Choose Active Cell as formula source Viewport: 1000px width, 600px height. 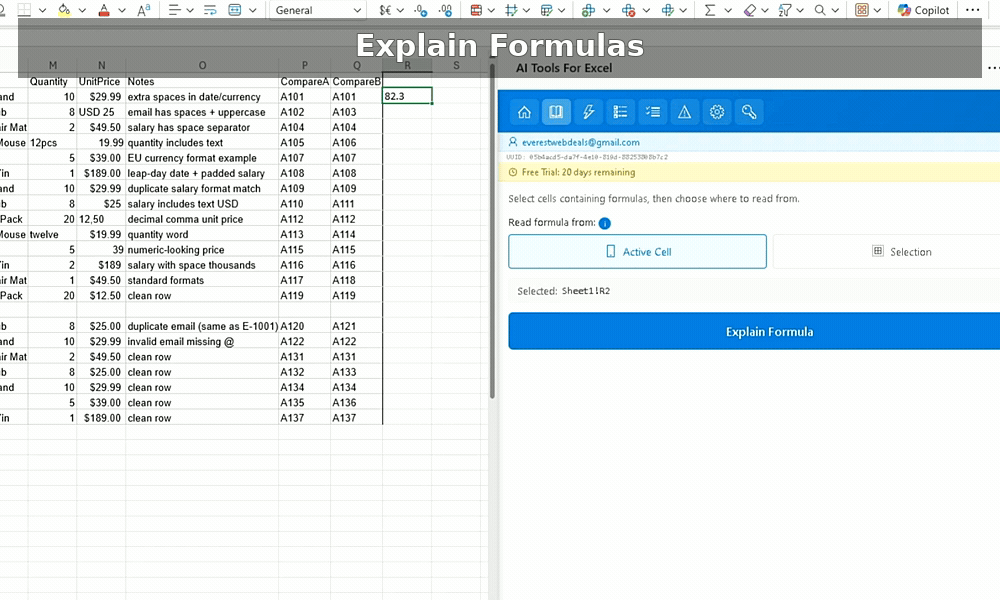pyautogui.click(x=637, y=252)
